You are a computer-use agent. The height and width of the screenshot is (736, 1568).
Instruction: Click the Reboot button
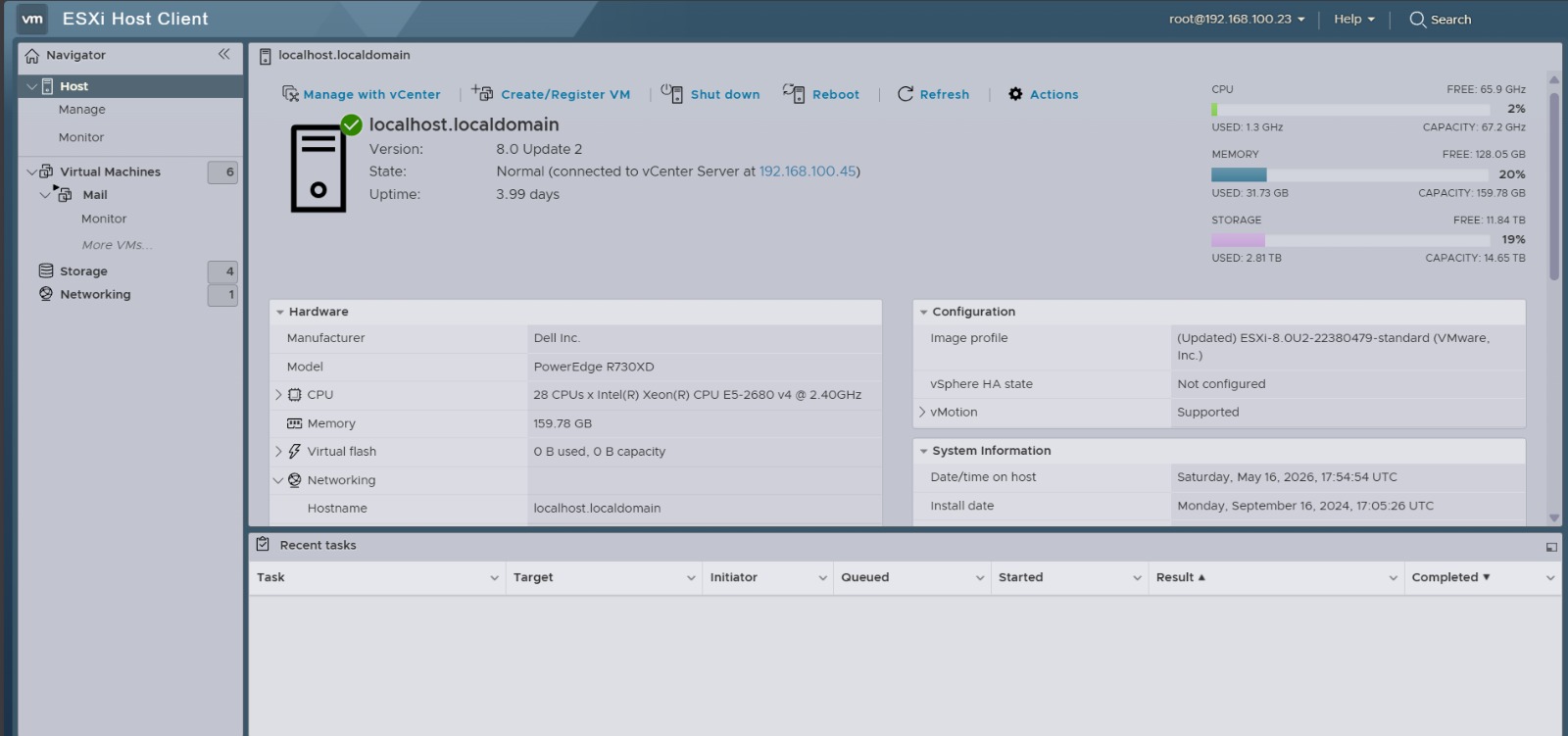821,94
